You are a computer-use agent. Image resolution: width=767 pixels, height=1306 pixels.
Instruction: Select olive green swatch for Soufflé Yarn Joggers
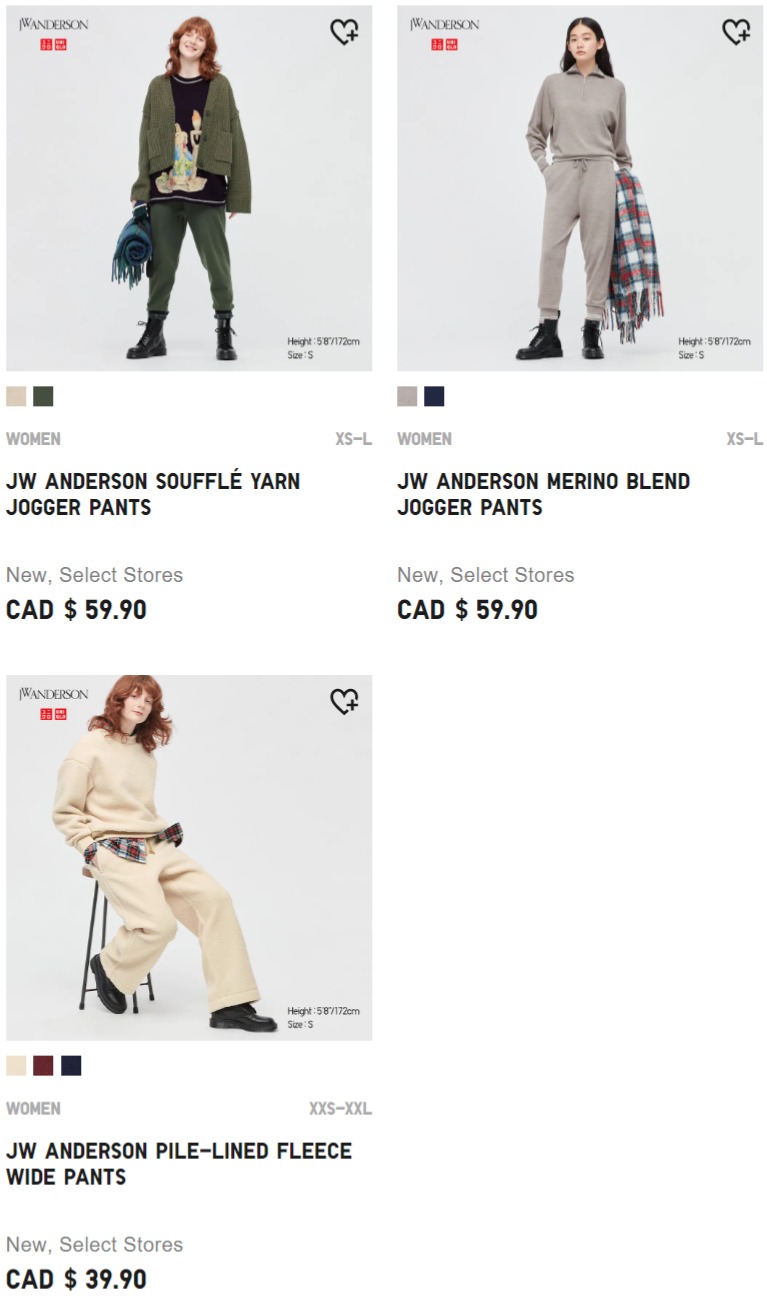pyautogui.click(x=43, y=396)
